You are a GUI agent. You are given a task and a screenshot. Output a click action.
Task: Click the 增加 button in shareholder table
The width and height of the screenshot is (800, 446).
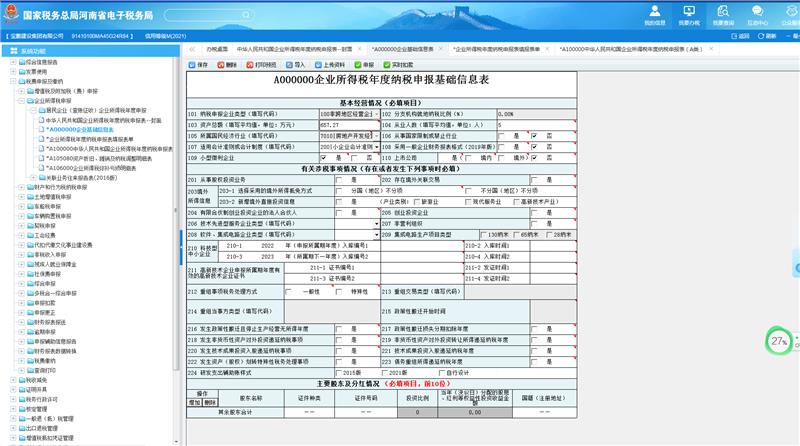[x=196, y=401]
